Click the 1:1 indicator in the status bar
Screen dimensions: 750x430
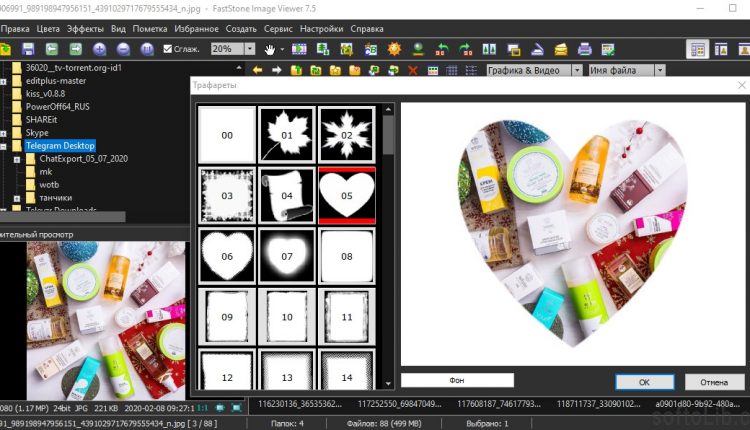coord(202,408)
